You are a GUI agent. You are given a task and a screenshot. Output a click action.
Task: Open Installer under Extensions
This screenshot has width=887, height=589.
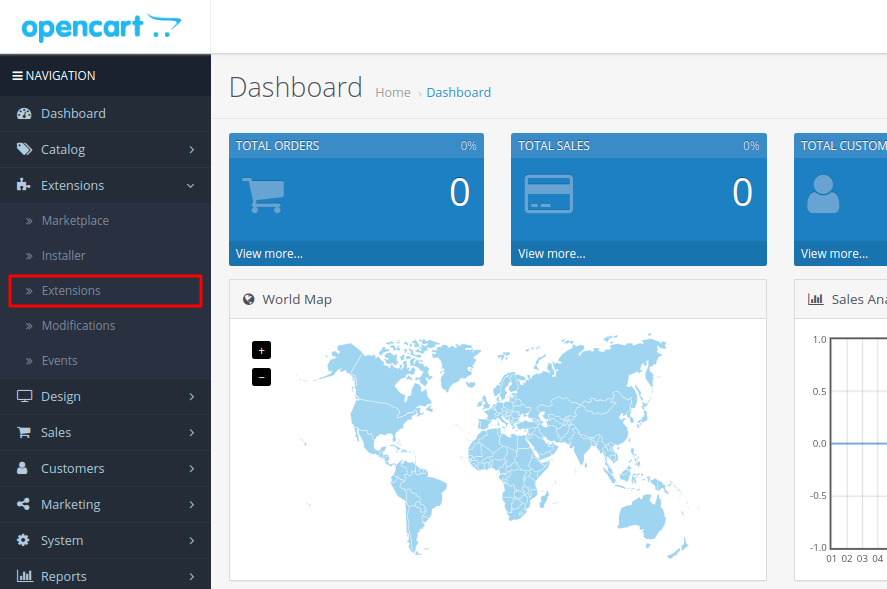pos(105,256)
